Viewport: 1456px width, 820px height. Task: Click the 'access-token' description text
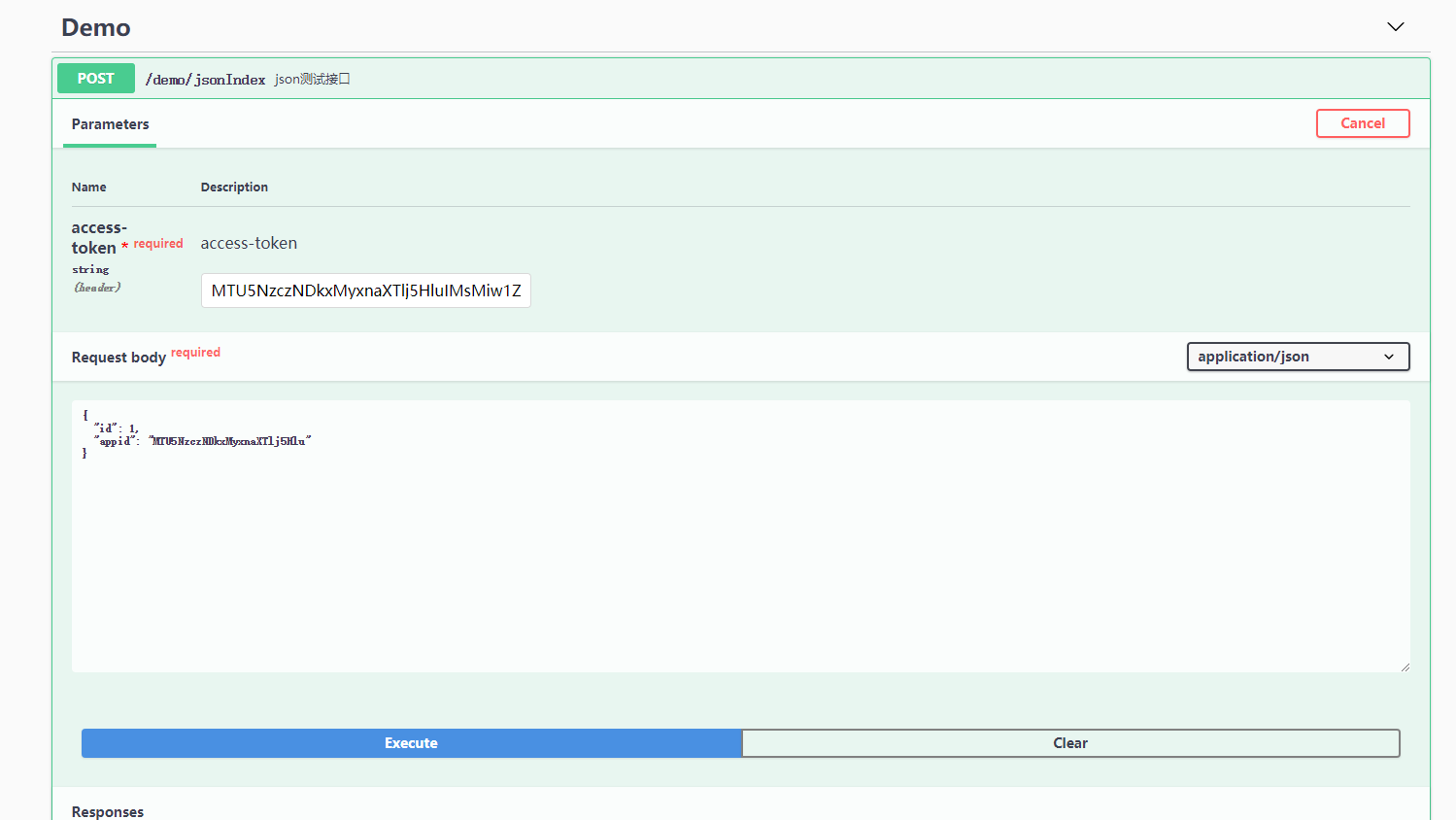(249, 244)
